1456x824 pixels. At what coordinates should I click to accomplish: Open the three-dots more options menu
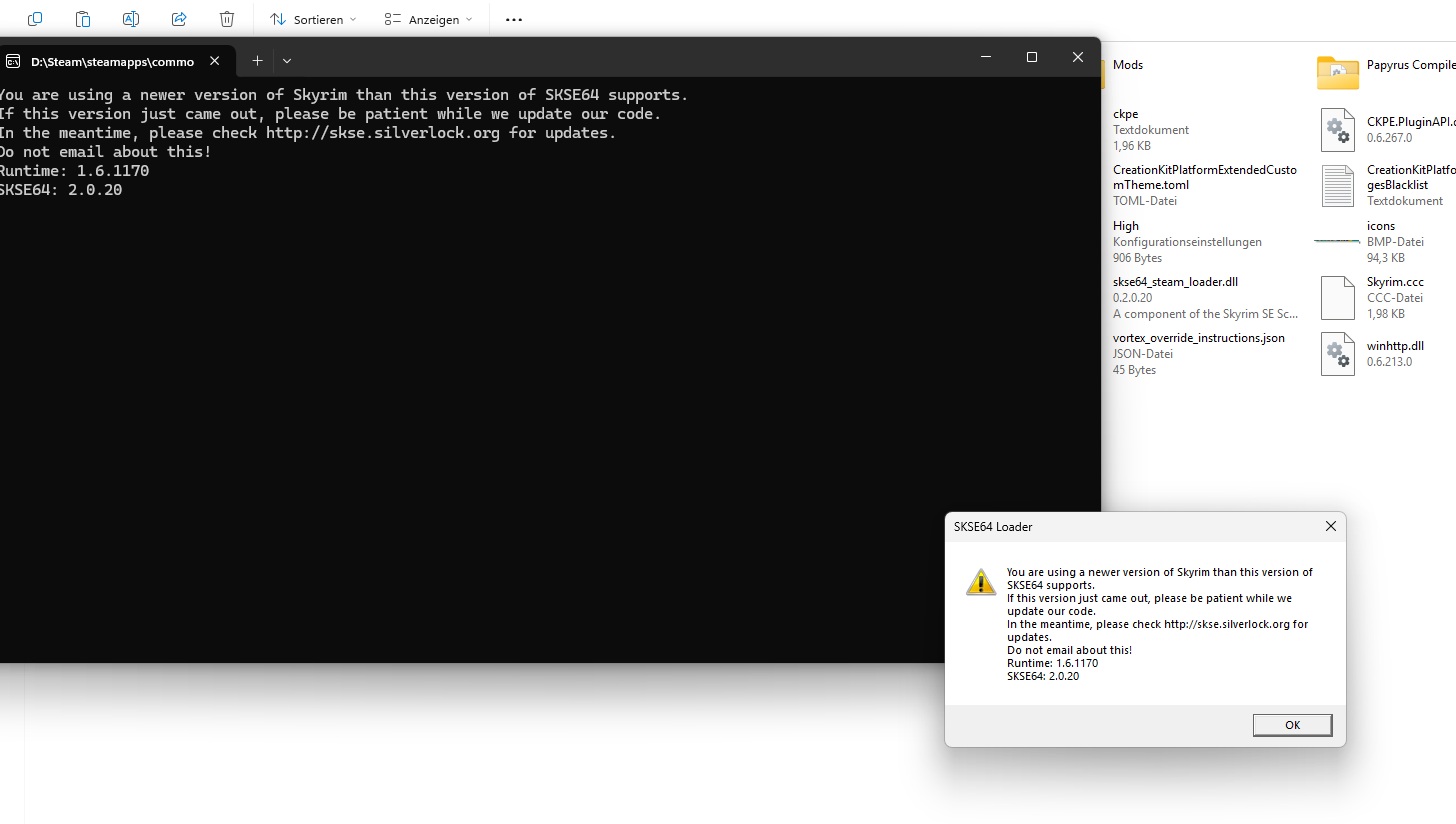pyautogui.click(x=514, y=20)
